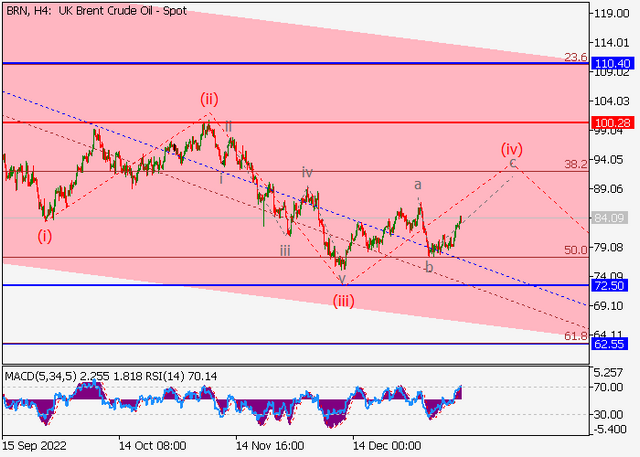Click the 23.6 Fibonacci level label
Viewport: 640px width, 457px height.
576,58
